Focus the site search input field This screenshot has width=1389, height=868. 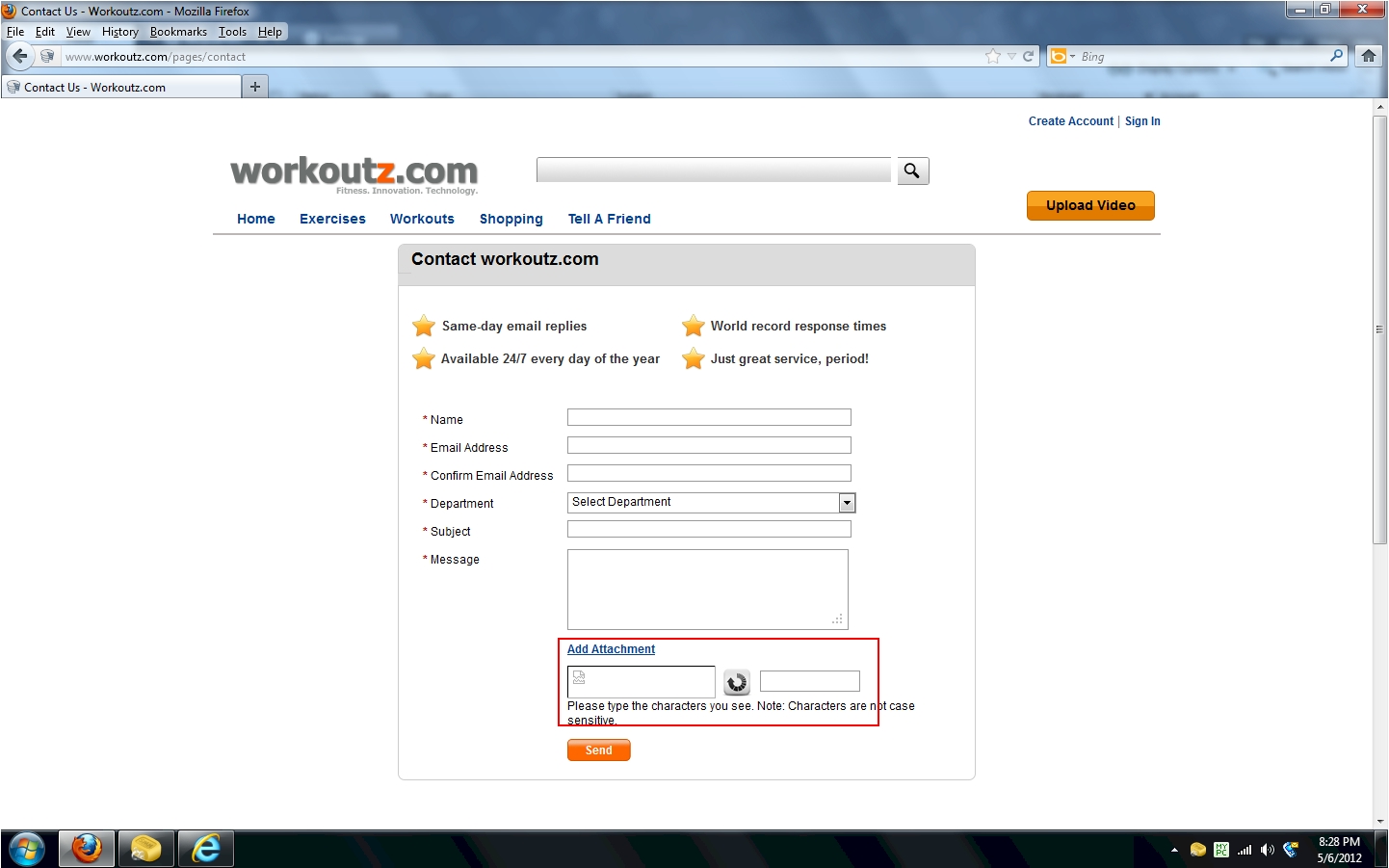pos(714,171)
